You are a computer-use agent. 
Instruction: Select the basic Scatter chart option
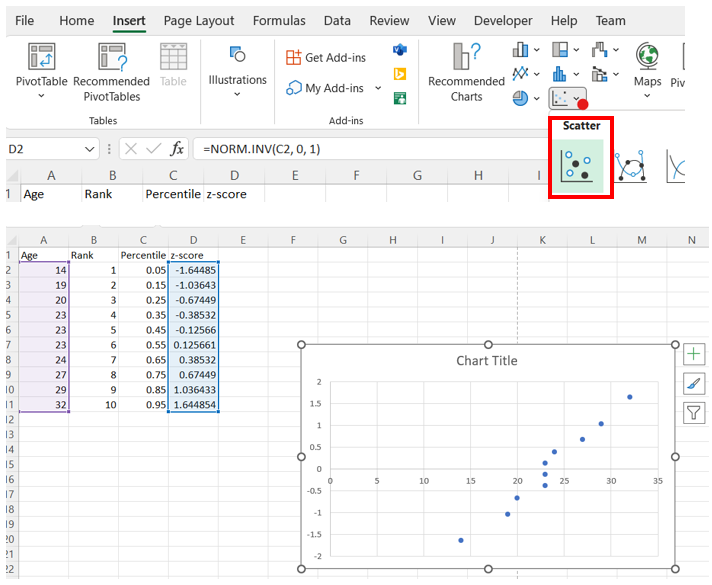(578, 166)
